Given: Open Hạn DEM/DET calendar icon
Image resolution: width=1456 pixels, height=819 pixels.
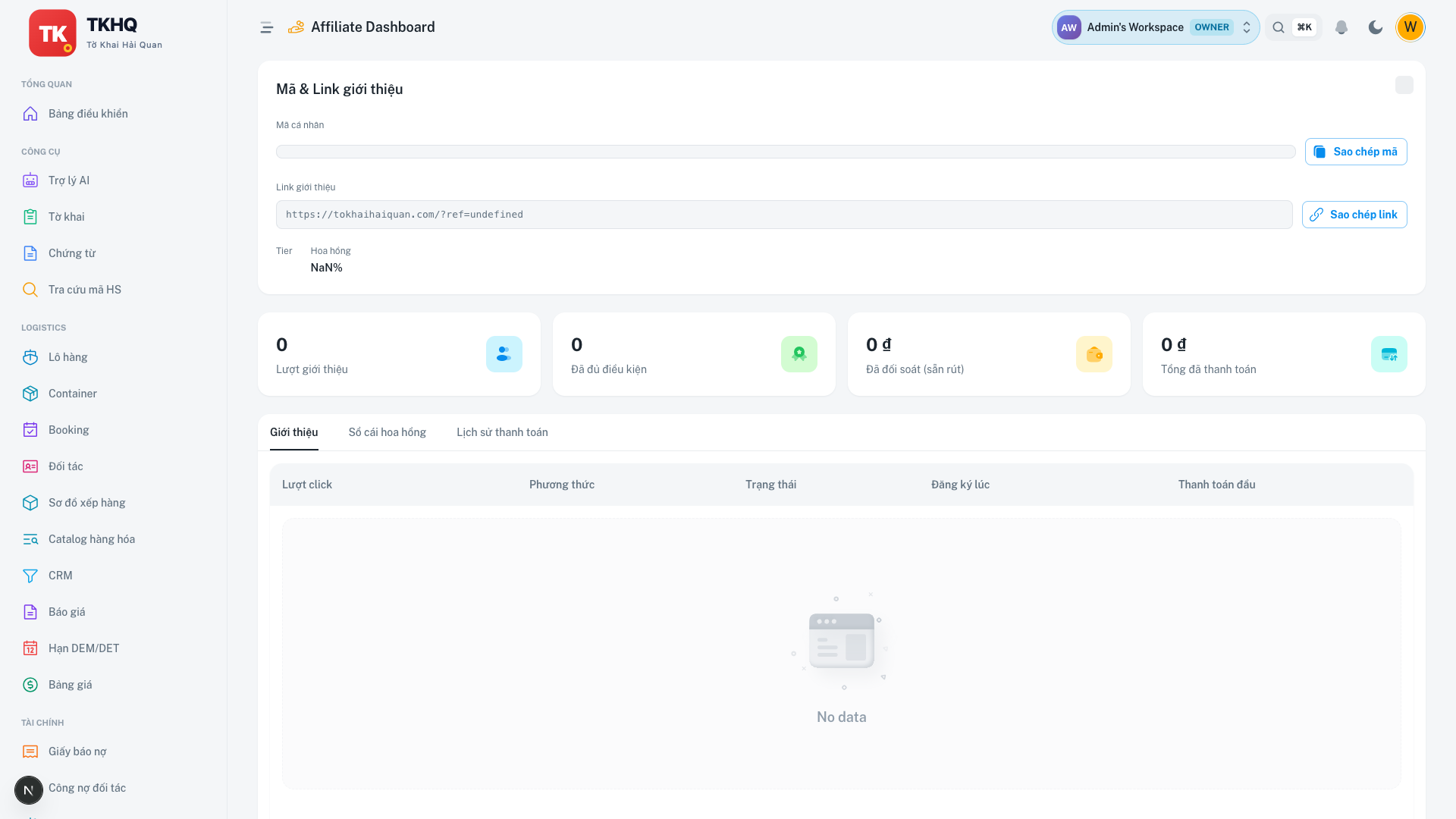Looking at the screenshot, I should pos(30,648).
